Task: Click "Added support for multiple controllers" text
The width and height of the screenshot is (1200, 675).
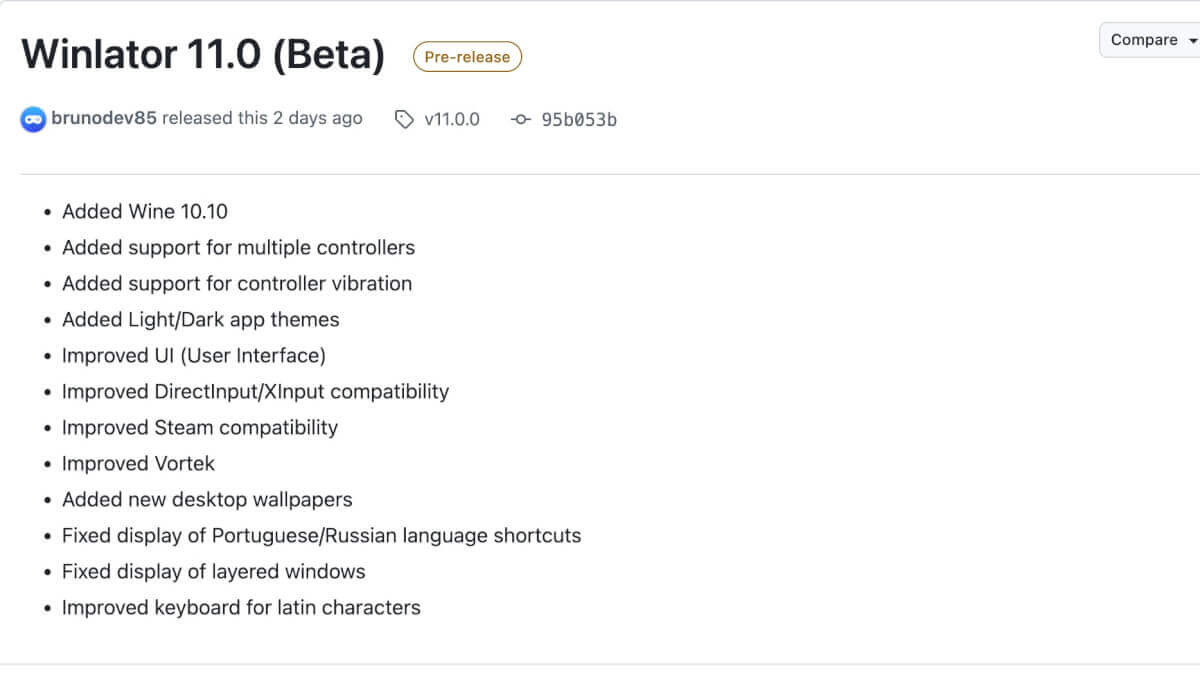Action: [238, 247]
